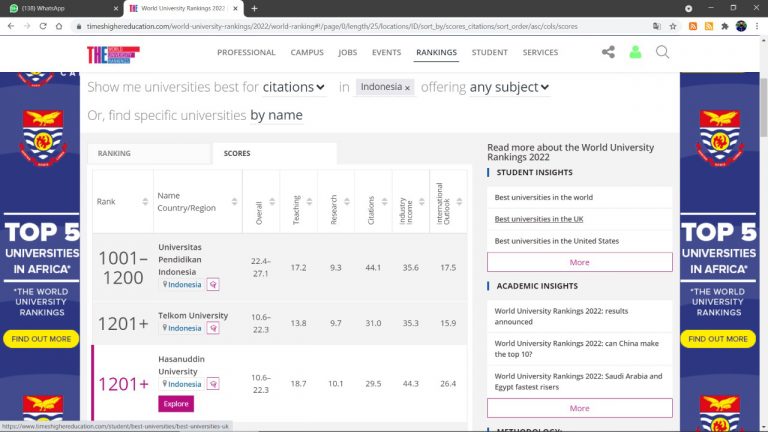Click by name to find universities
This screenshot has height=432, width=768.
(276, 115)
